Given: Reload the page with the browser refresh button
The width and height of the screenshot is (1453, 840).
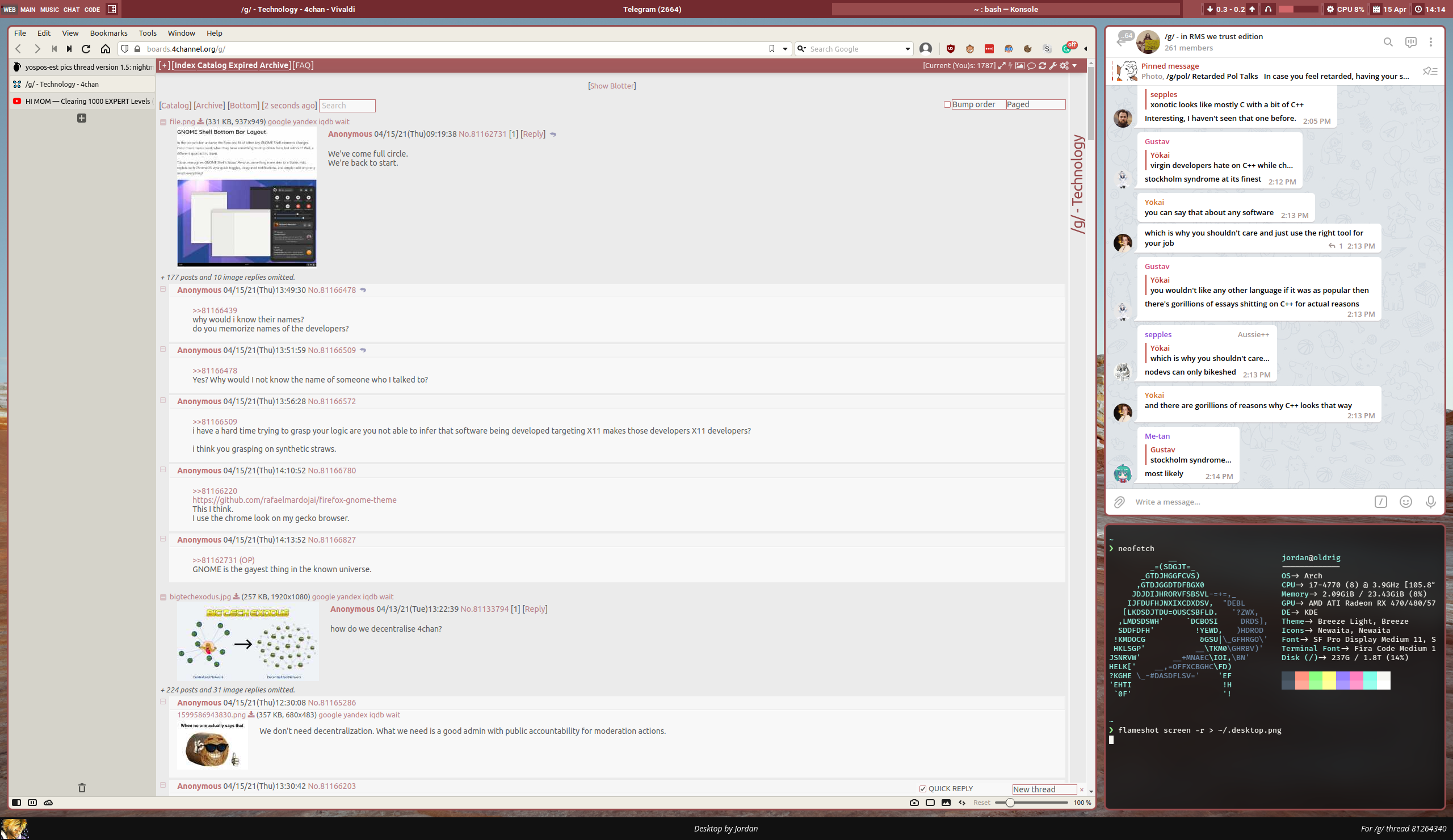Looking at the screenshot, I should 86,49.
